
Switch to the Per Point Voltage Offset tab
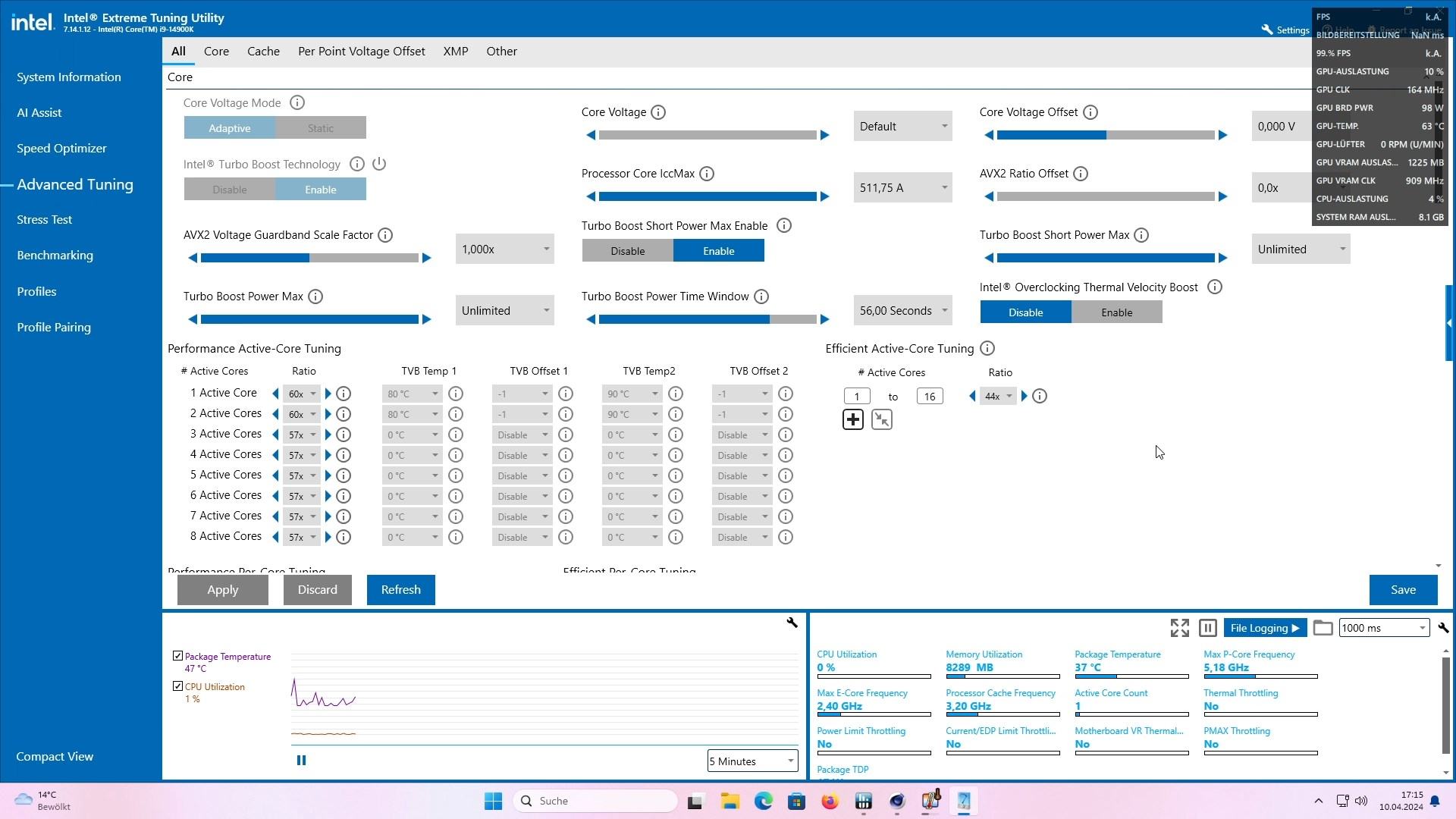coord(361,52)
